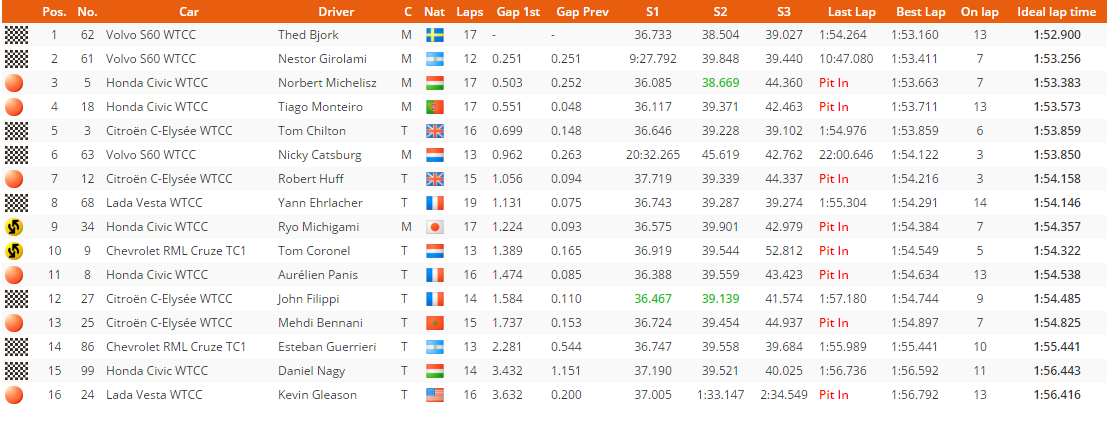Screen dimensions: 1107x421
Task: Click Tom Coronel's yellow spiral status icon
Action: click(14, 251)
